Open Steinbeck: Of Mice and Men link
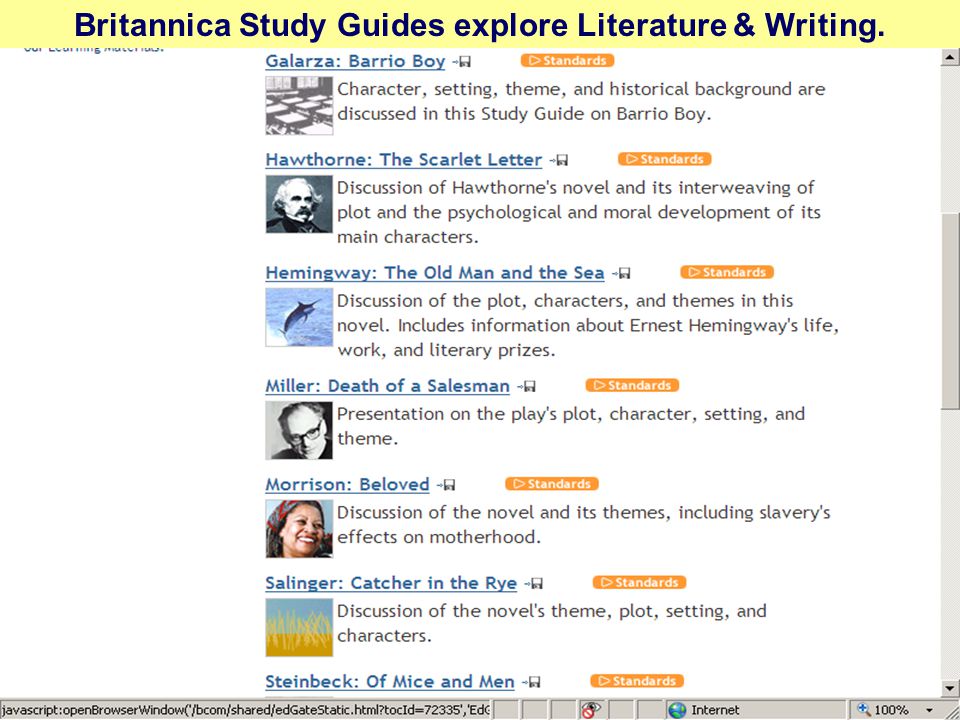Screen dimensions: 960x720 [389, 682]
